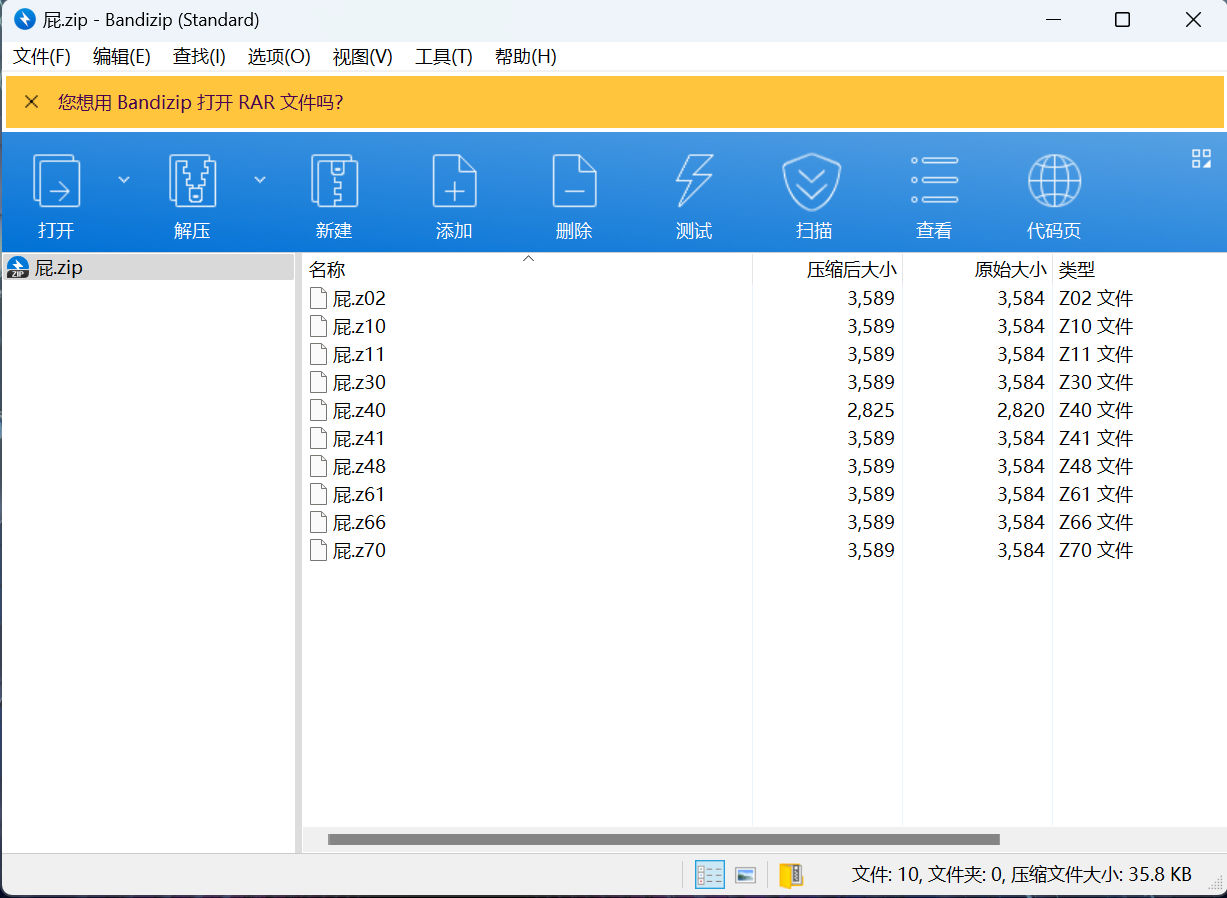The width and height of the screenshot is (1227, 898).
Task: Click the Bandizip app icon in title bar
Action: [x=25, y=20]
